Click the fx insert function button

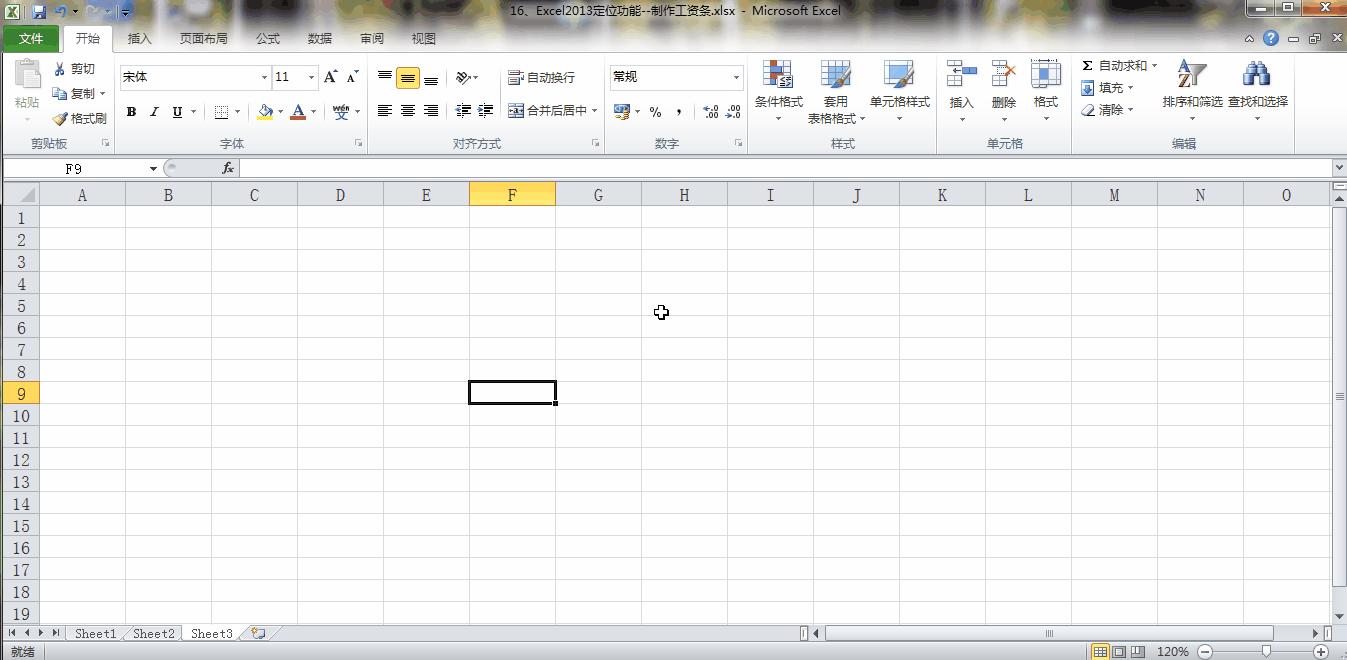[228, 169]
